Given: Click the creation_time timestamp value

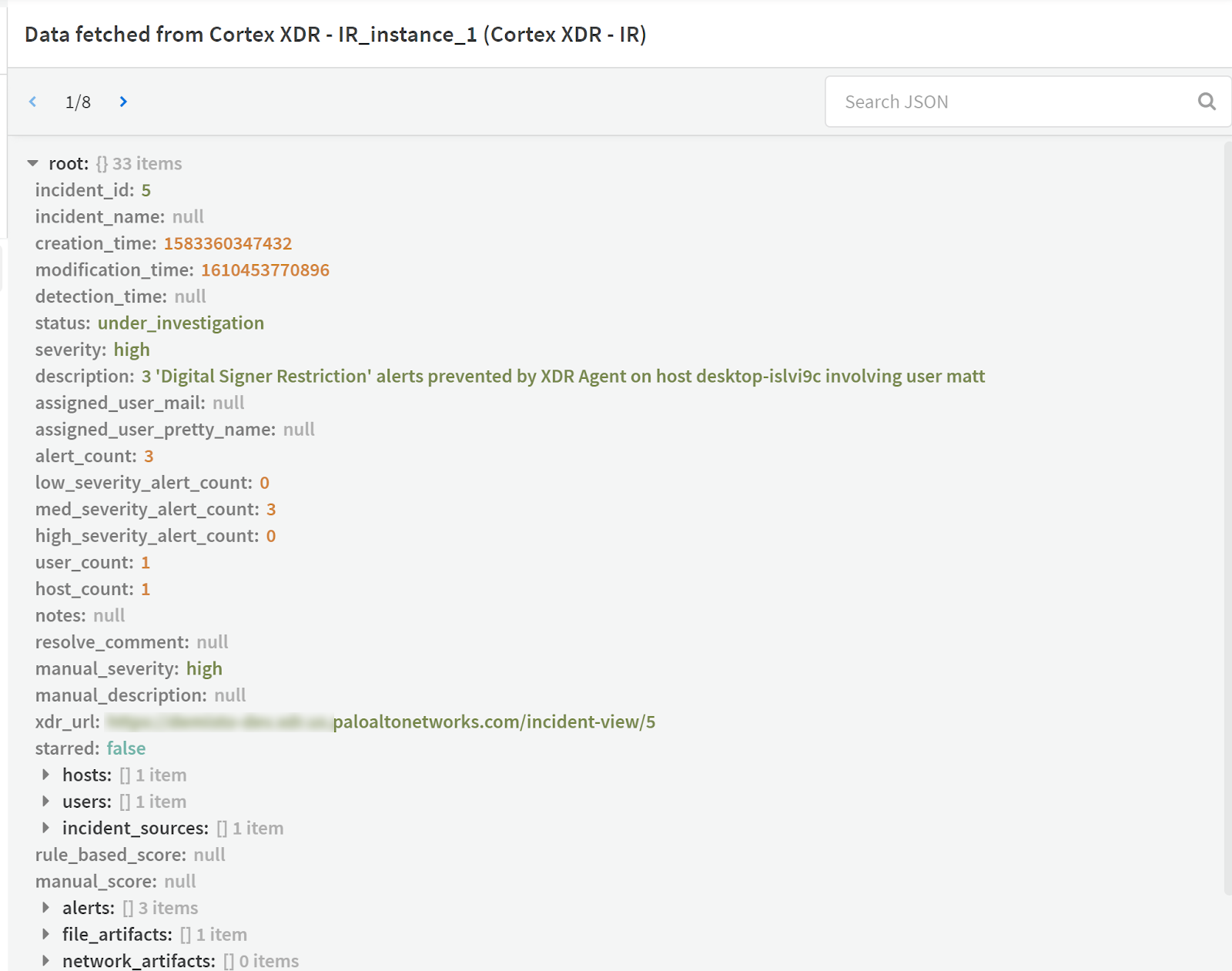Looking at the screenshot, I should pyautogui.click(x=228, y=243).
